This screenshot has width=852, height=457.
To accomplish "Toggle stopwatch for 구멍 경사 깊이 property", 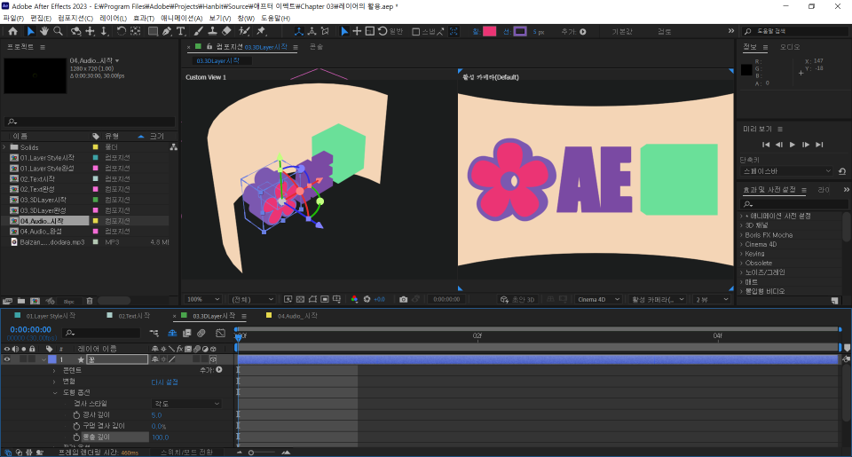I will pyautogui.click(x=77, y=426).
